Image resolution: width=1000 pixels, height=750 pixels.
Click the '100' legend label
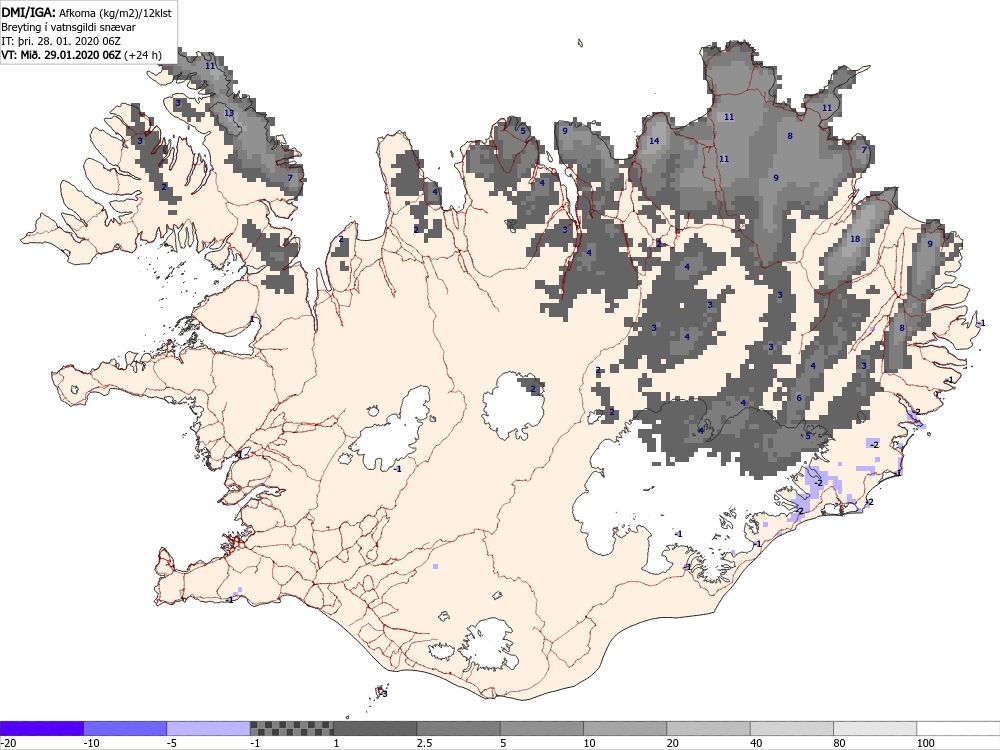coord(925,743)
